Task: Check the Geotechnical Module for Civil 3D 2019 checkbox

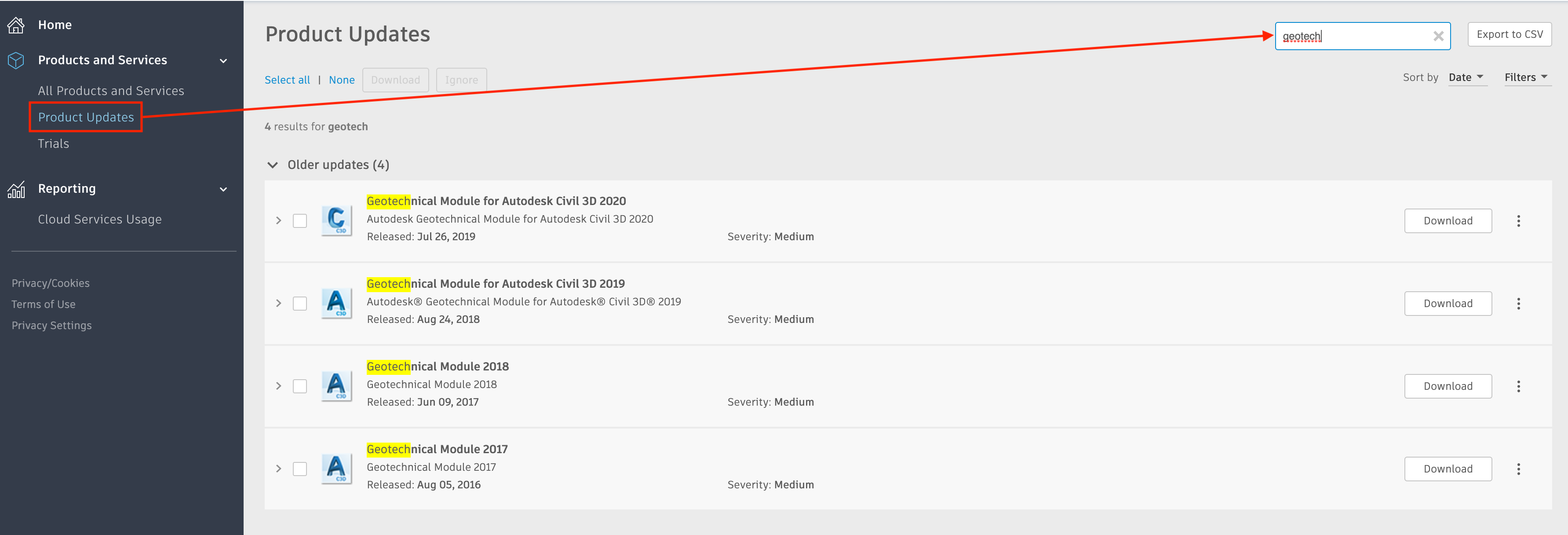Action: (x=299, y=303)
